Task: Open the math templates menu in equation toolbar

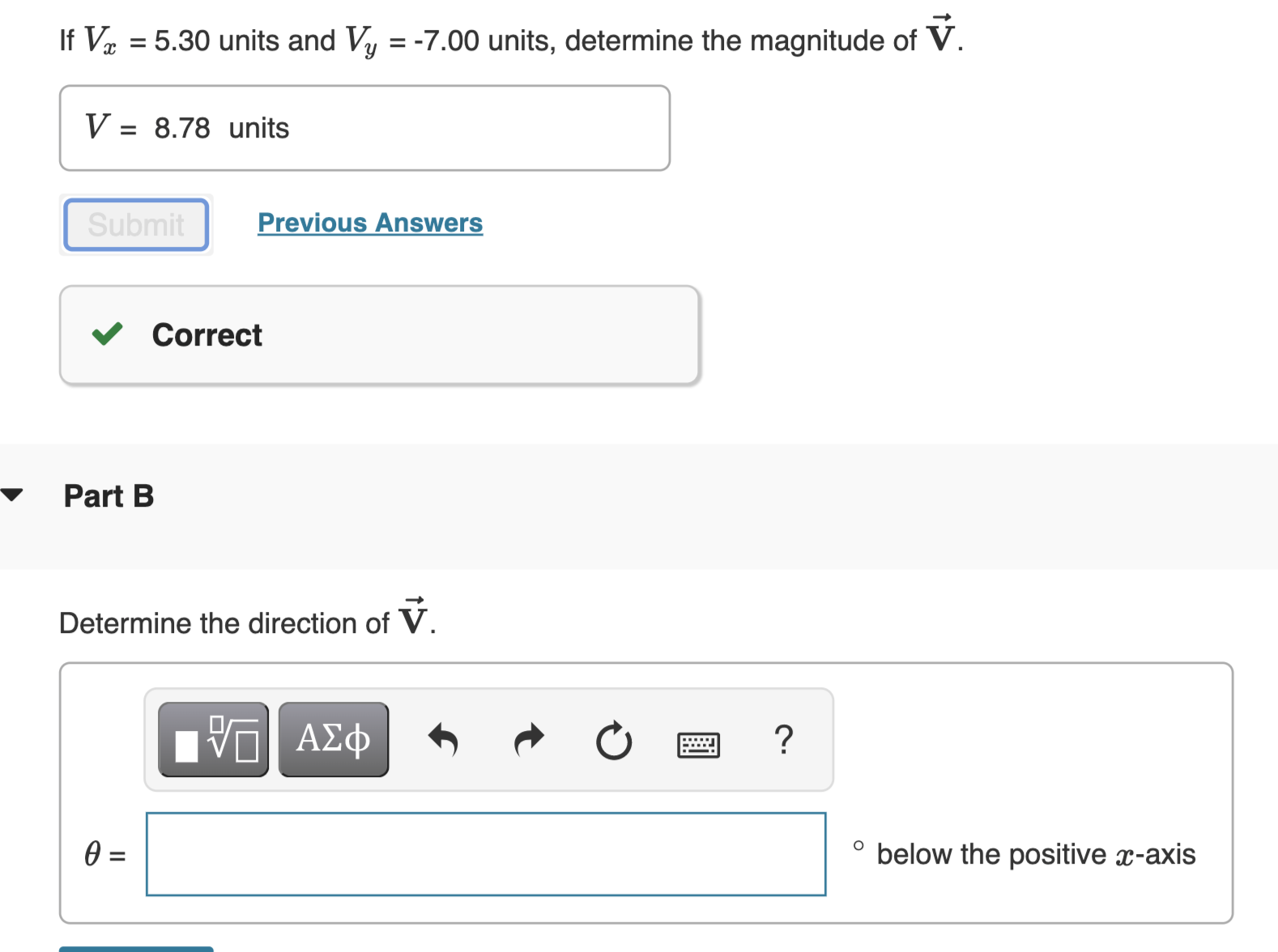Action: [x=213, y=738]
